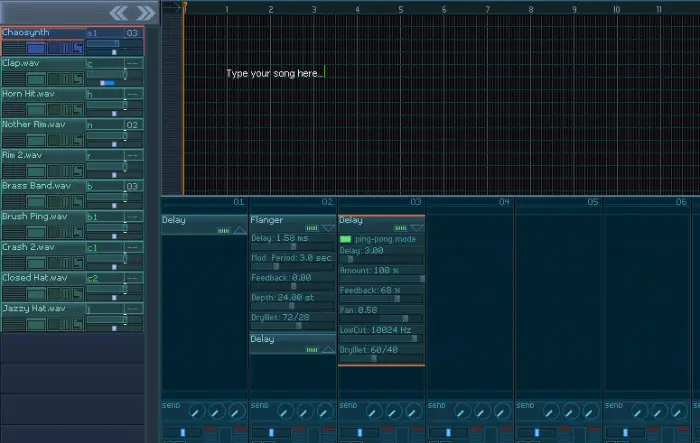Screen dimensions: 700x443
Task: Open the bus field 03 of Chaosynth
Action: (133, 33)
